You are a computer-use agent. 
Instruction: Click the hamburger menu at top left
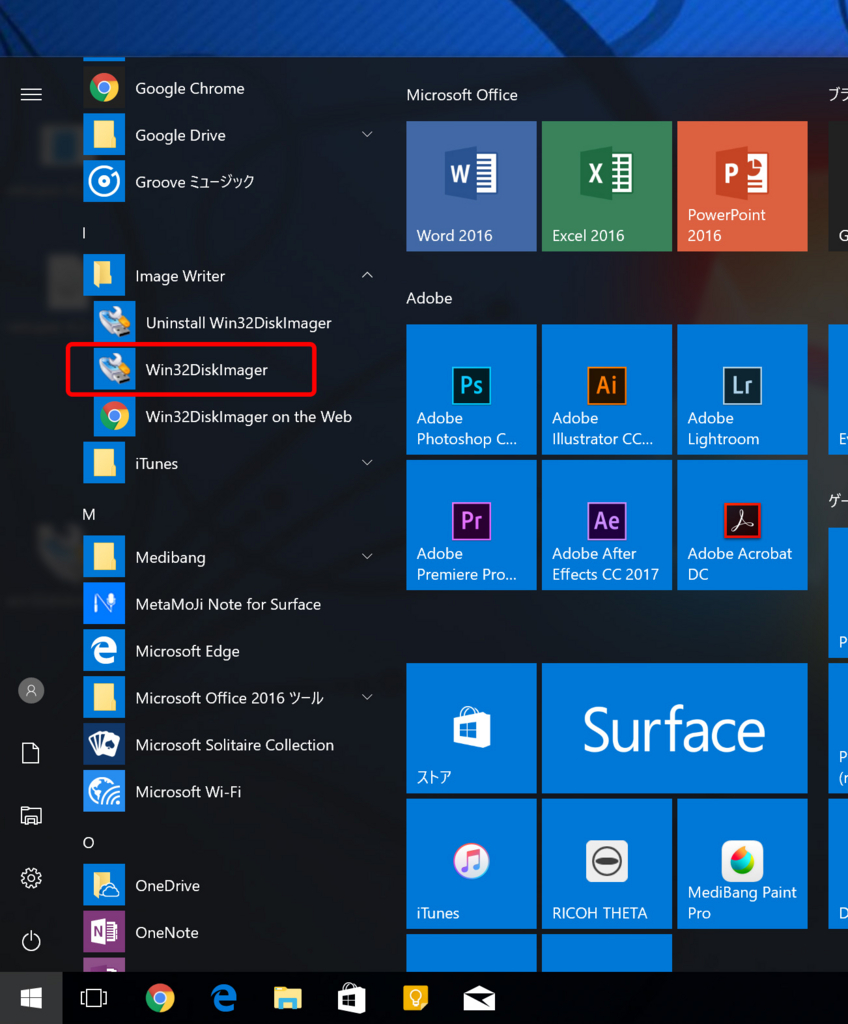[x=31, y=95]
